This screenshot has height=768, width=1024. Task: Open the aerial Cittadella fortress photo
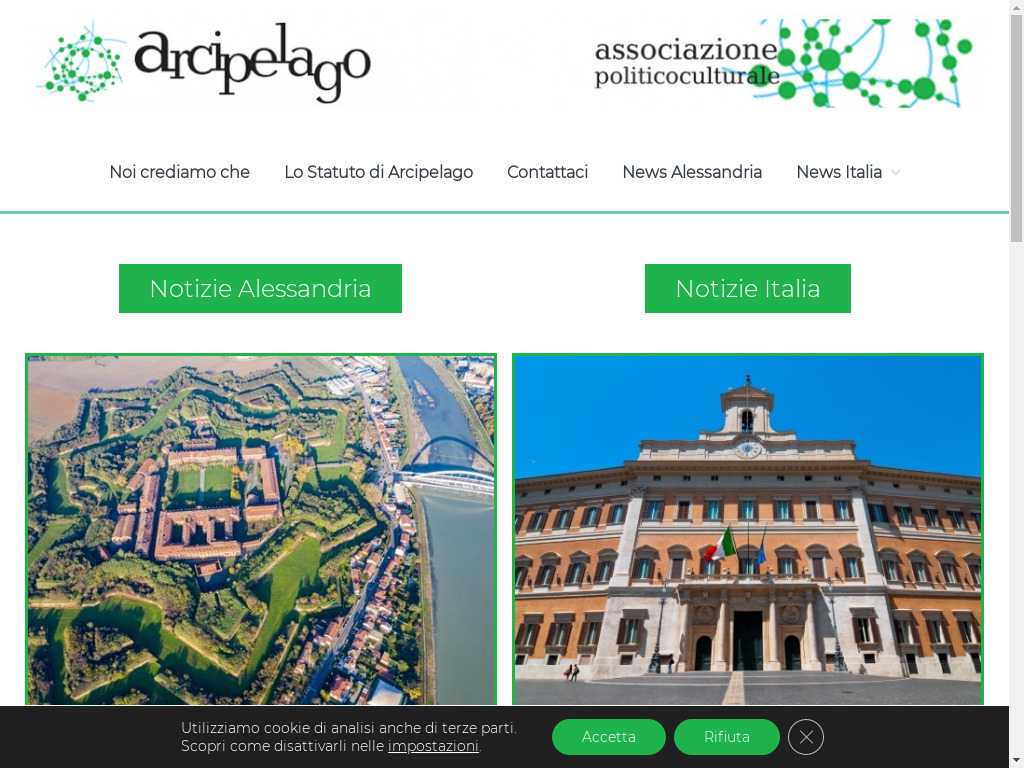tap(261, 530)
